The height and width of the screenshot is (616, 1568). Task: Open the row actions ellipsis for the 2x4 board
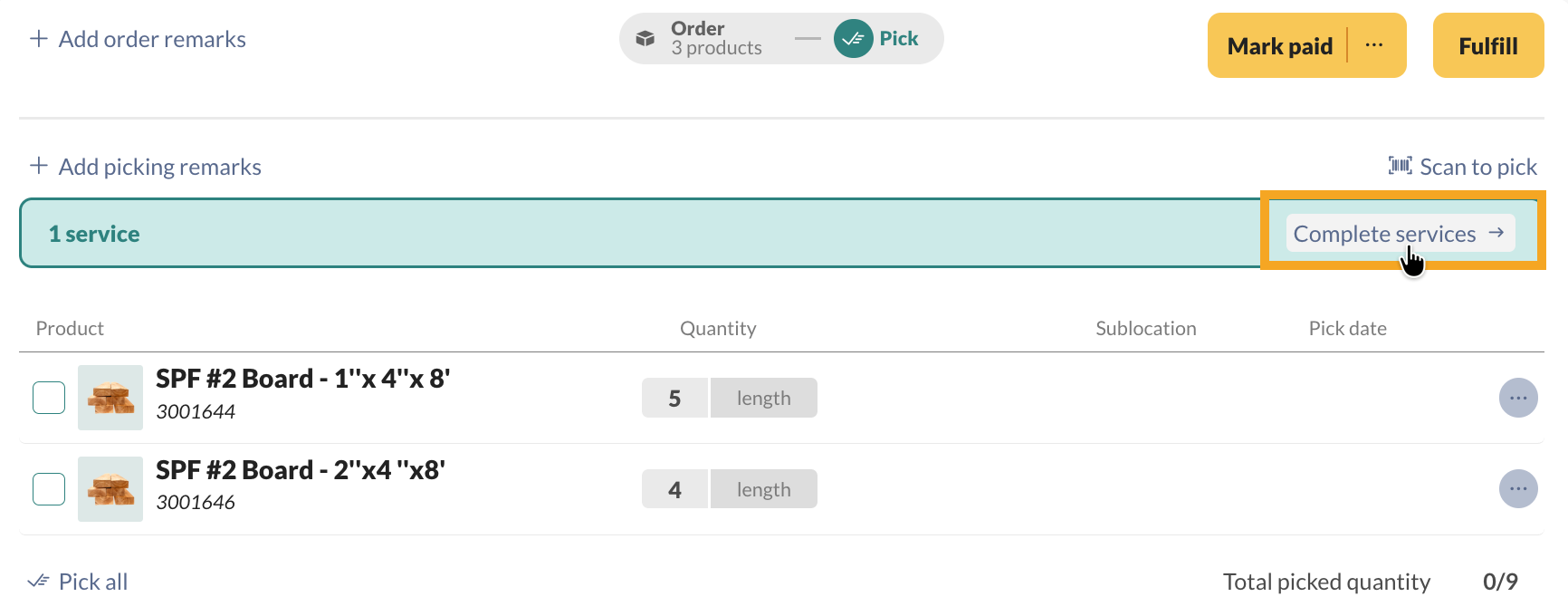click(x=1519, y=488)
